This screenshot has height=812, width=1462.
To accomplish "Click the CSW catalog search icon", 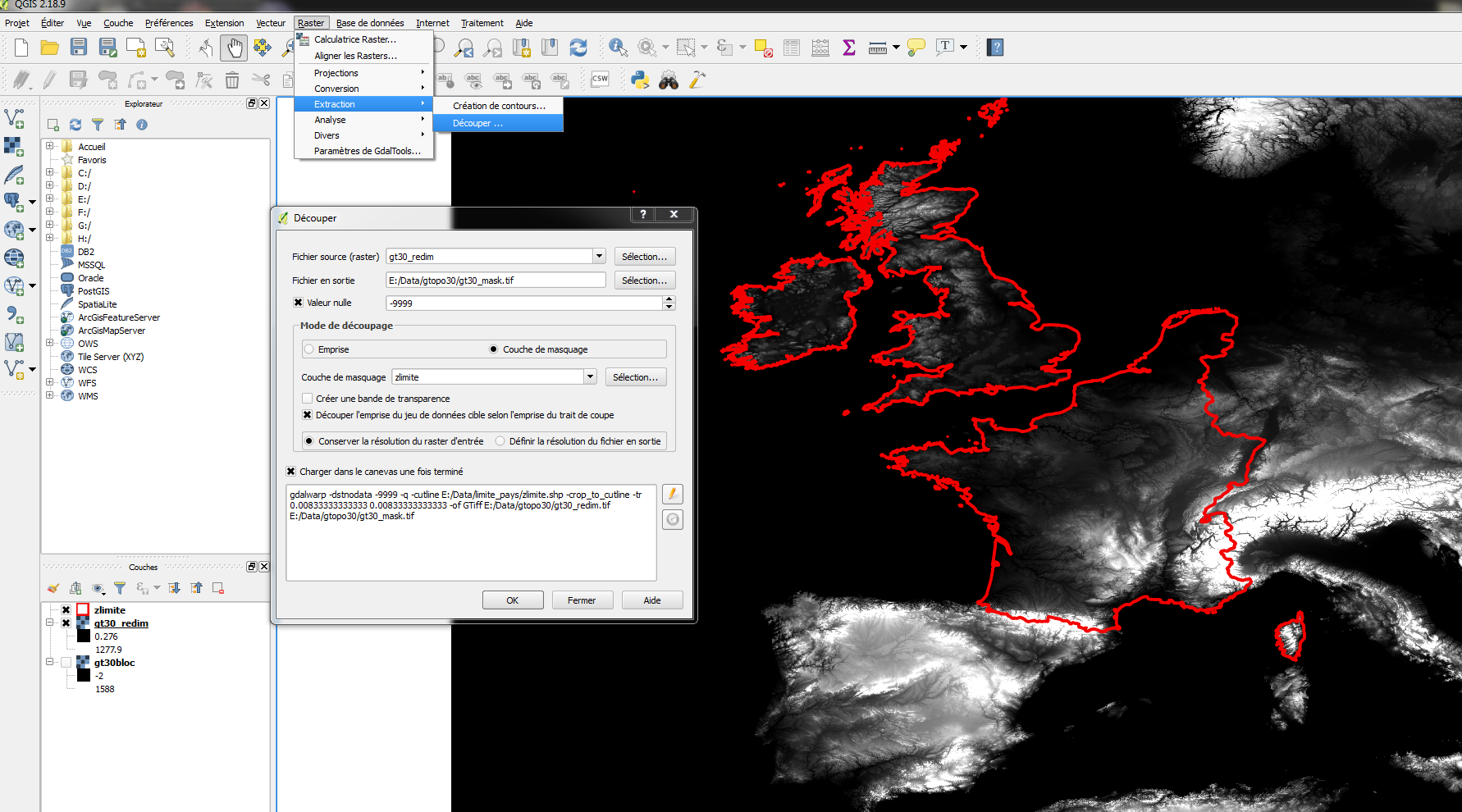I will 600,80.
